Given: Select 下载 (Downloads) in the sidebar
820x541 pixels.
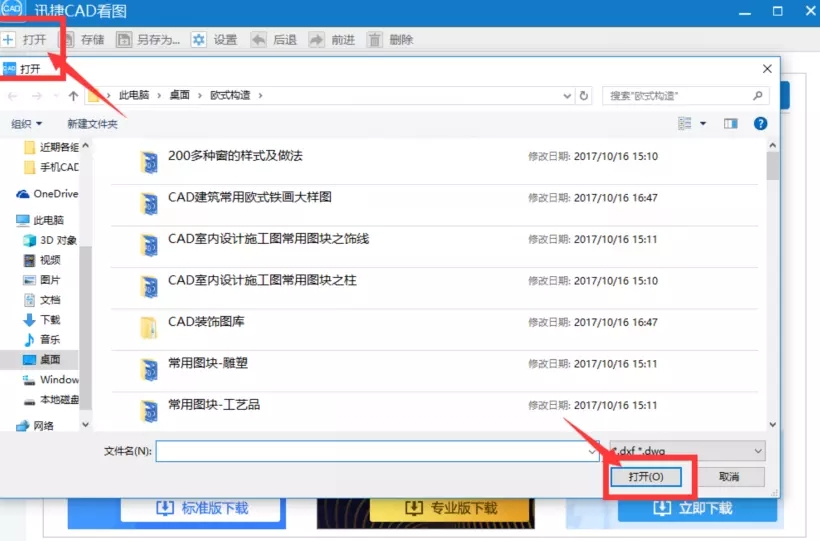Looking at the screenshot, I should pyautogui.click(x=49, y=320).
